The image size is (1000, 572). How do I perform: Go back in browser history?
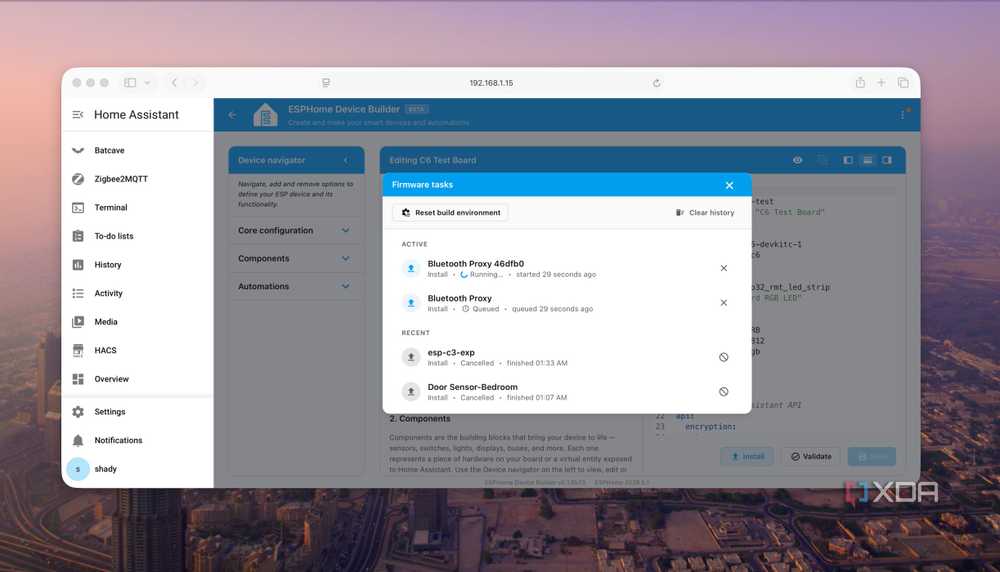pos(174,82)
